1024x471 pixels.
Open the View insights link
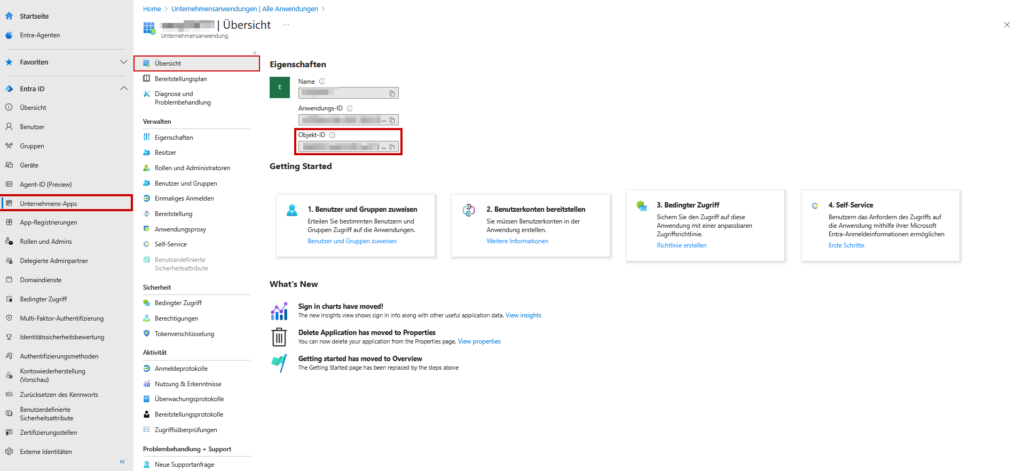523,315
